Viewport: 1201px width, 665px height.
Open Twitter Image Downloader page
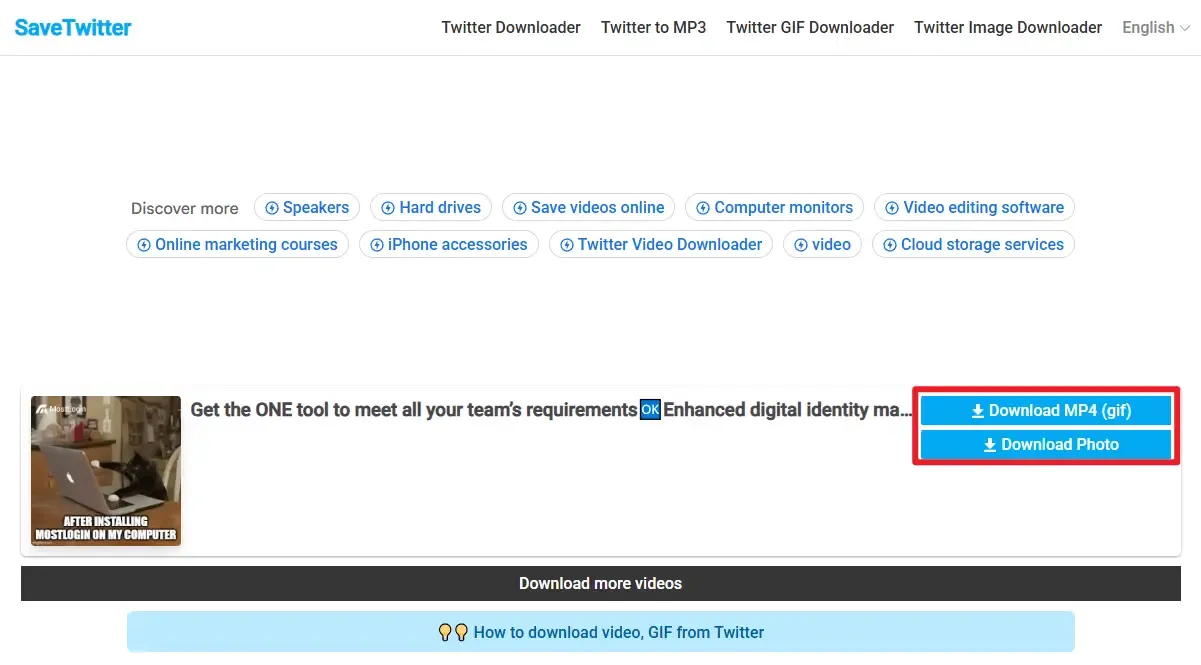[1008, 27]
